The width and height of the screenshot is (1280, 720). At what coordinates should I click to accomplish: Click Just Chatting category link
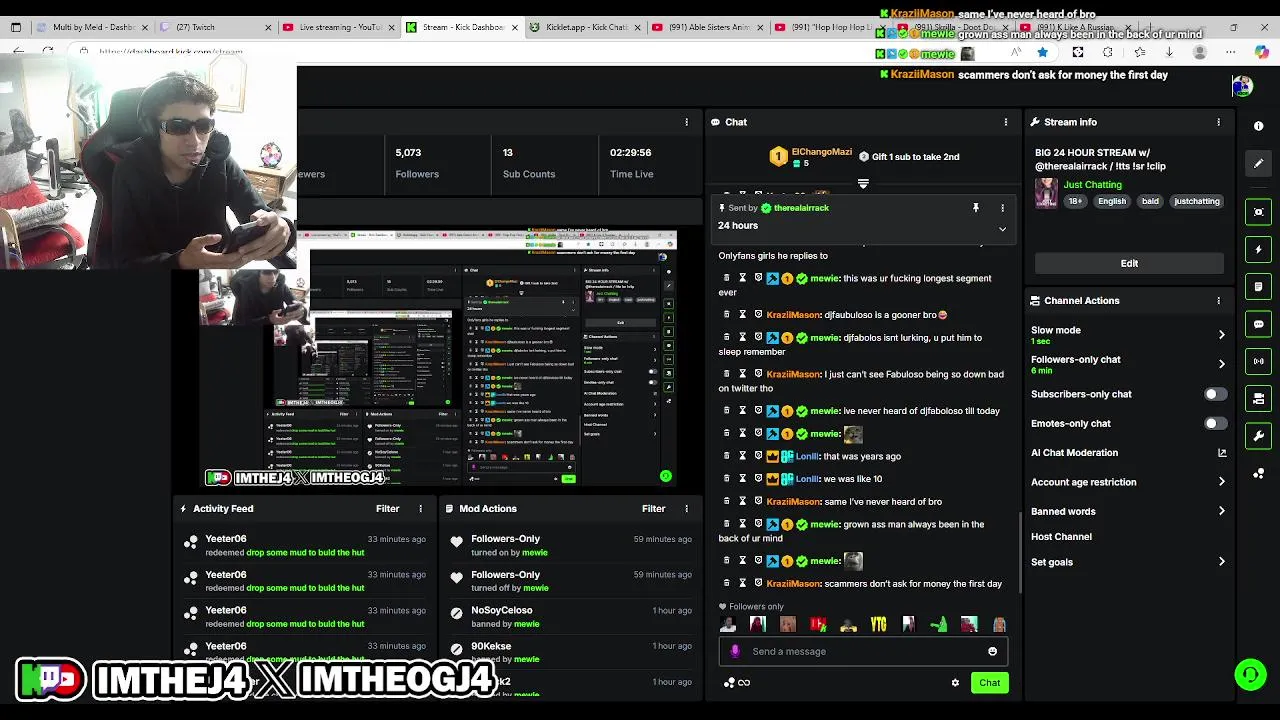click(1092, 185)
